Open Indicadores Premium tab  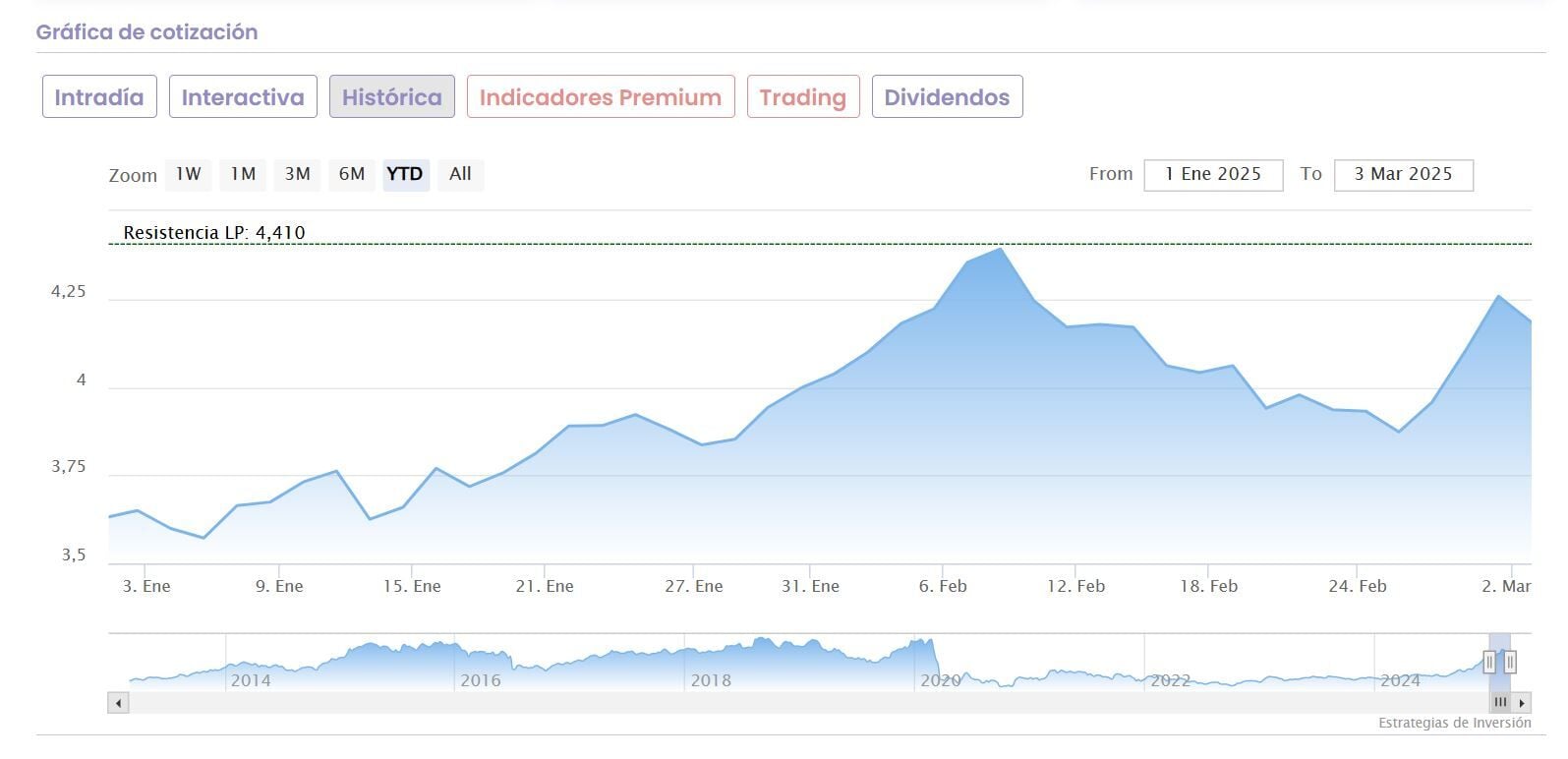click(601, 97)
